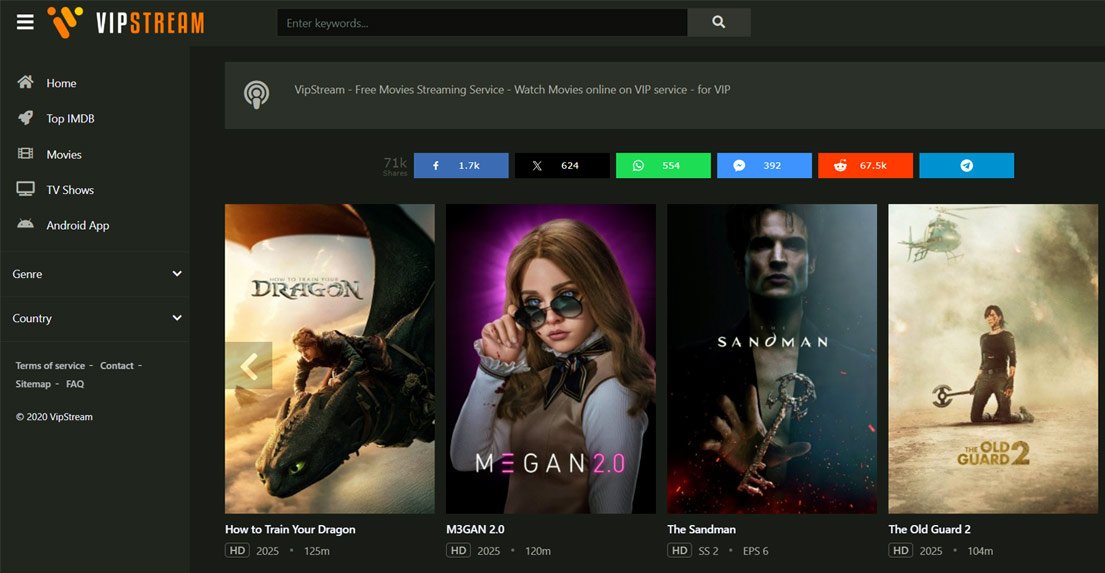Click HD badge under The Old Guard 2
The width and height of the screenshot is (1105, 573).
901,550
